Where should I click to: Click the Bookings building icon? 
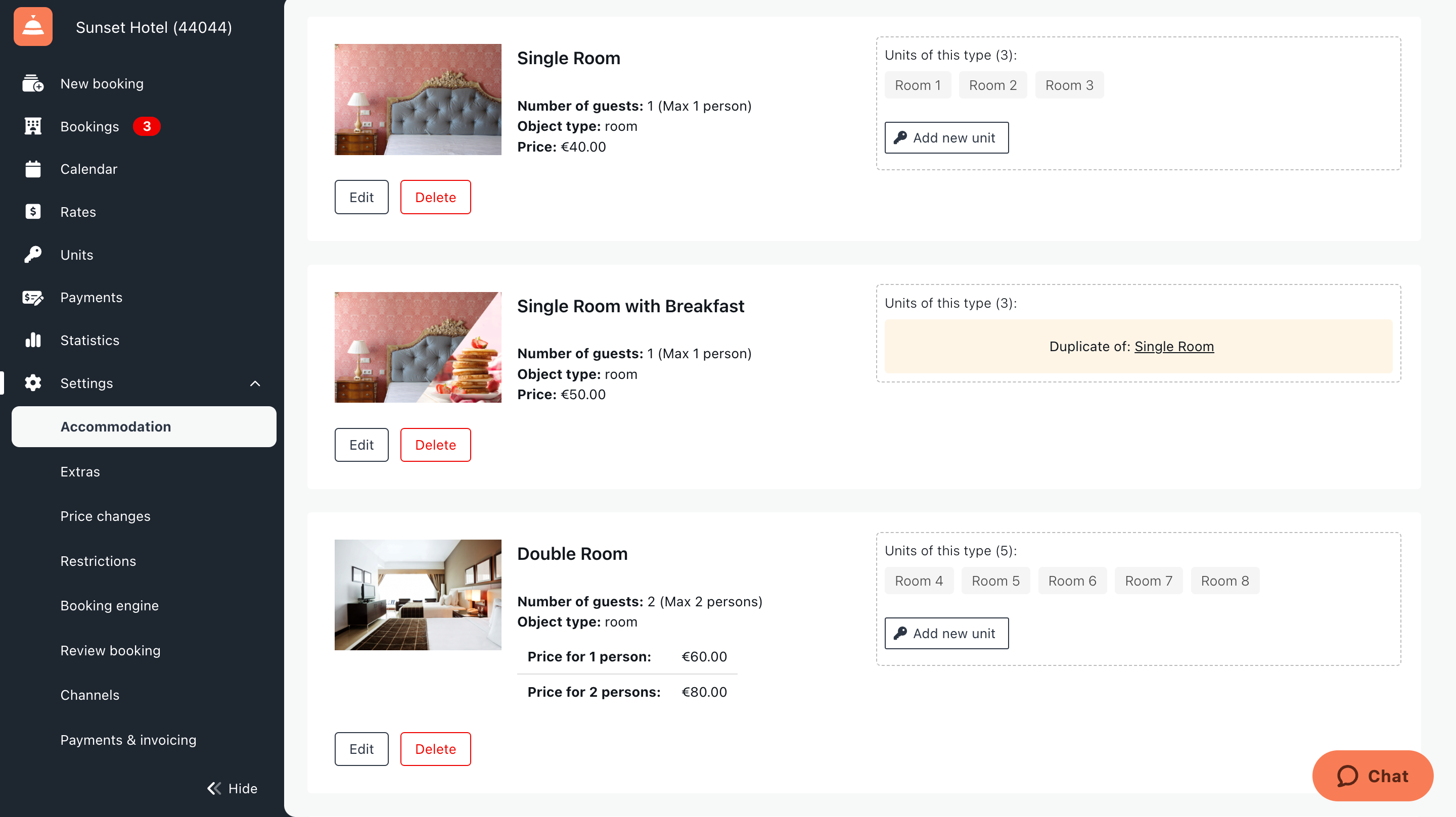[x=33, y=126]
